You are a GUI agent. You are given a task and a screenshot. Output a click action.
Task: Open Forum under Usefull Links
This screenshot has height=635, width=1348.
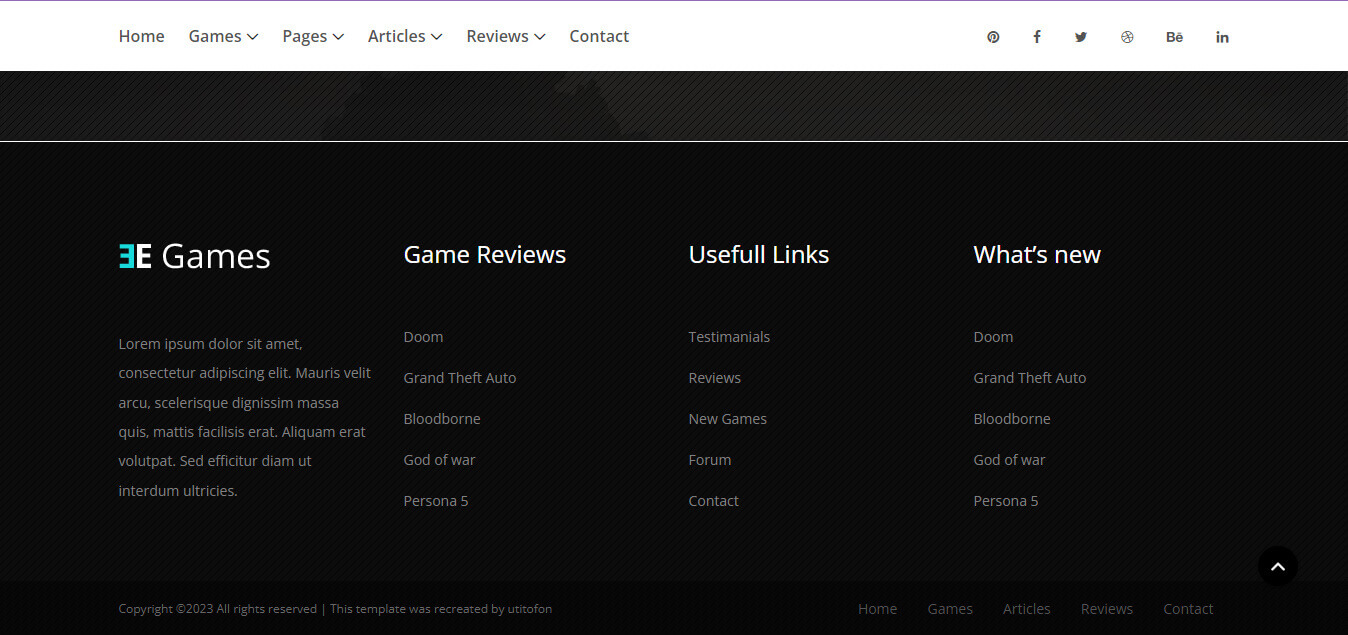tap(710, 460)
